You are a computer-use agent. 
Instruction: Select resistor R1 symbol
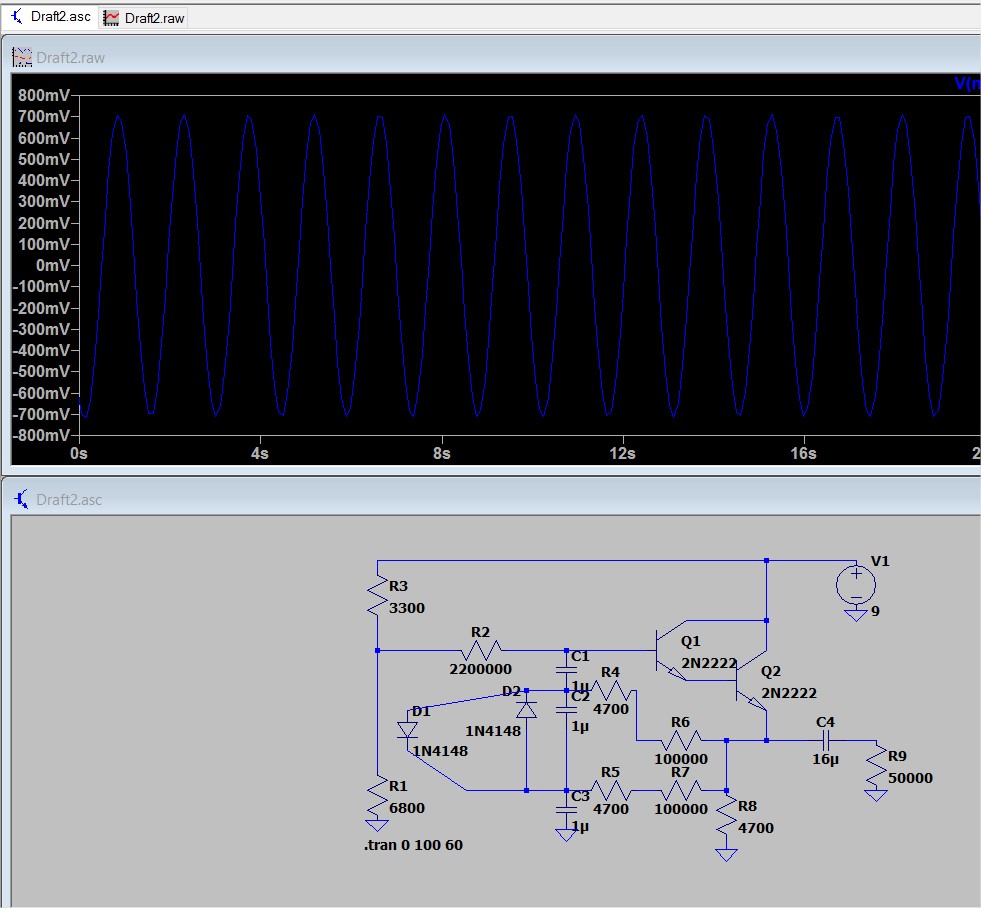[x=377, y=797]
